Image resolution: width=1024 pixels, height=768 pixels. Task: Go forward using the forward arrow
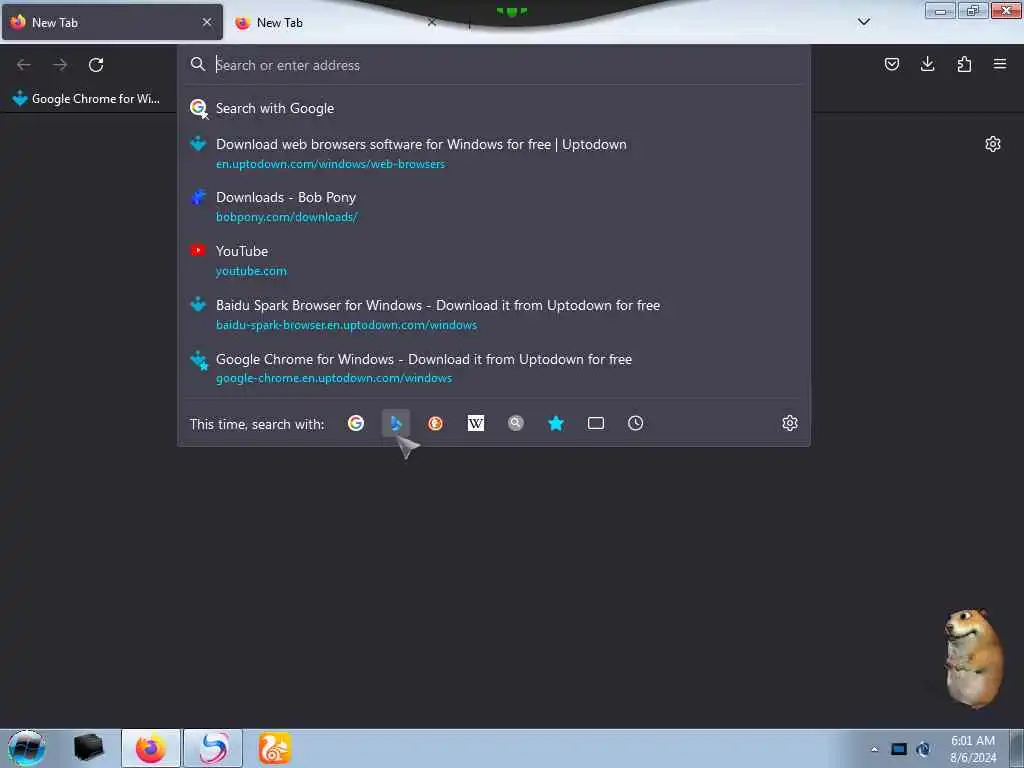tap(60, 65)
